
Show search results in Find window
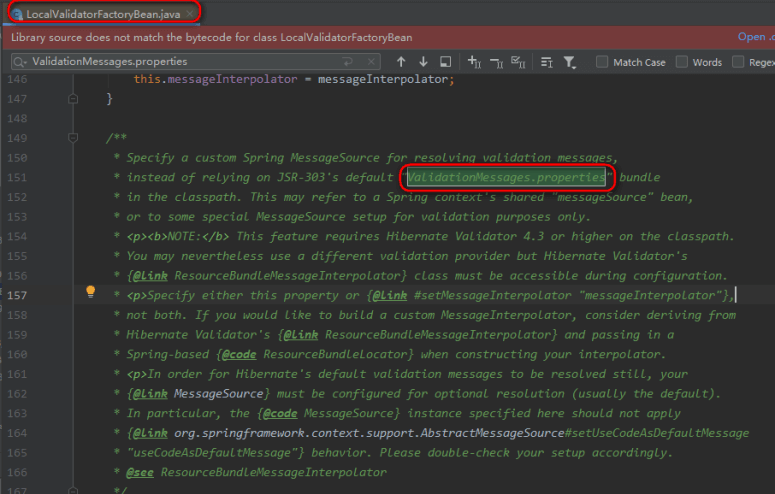pos(445,62)
